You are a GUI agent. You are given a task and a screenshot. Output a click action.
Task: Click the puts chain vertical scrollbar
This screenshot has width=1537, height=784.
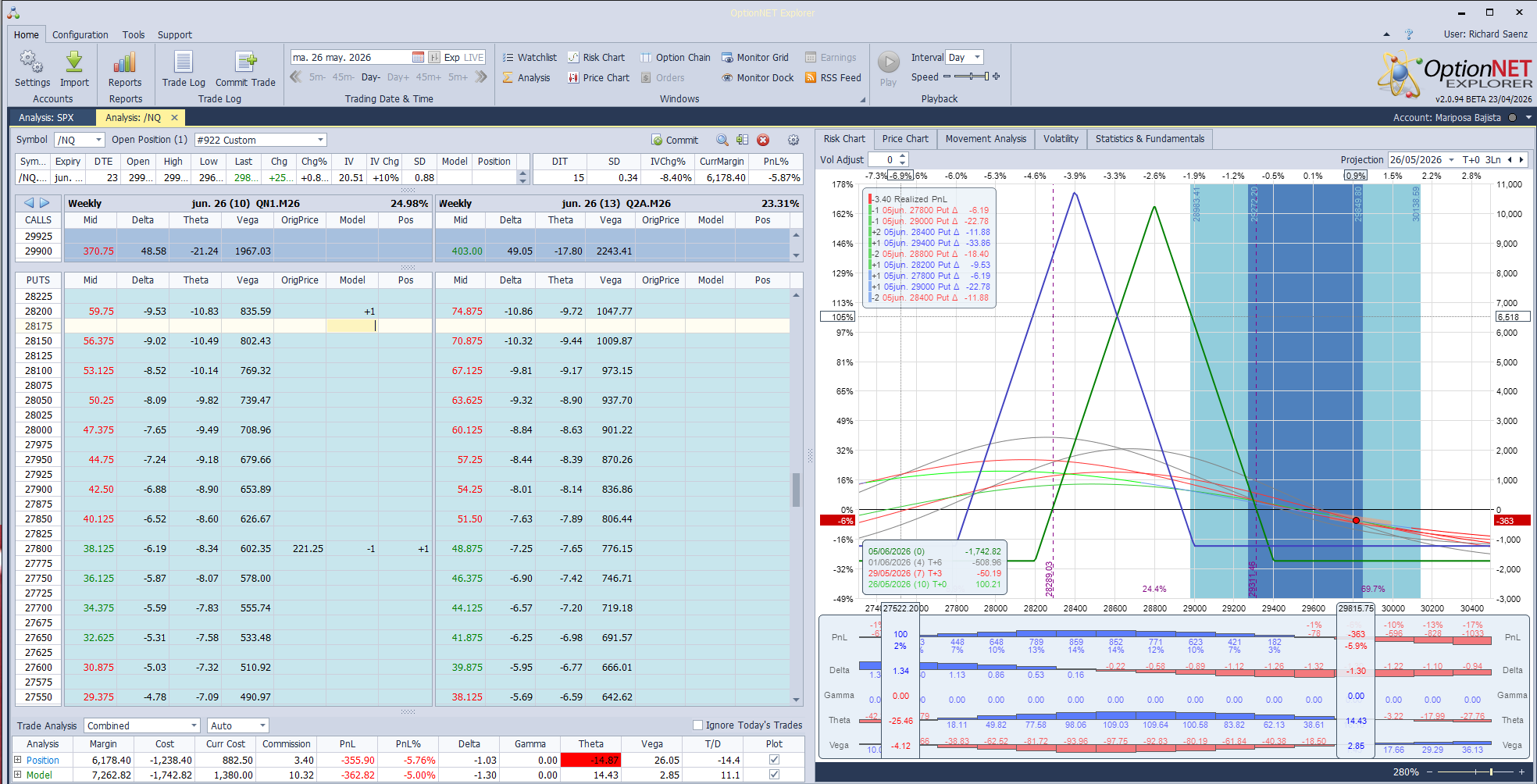coord(796,497)
